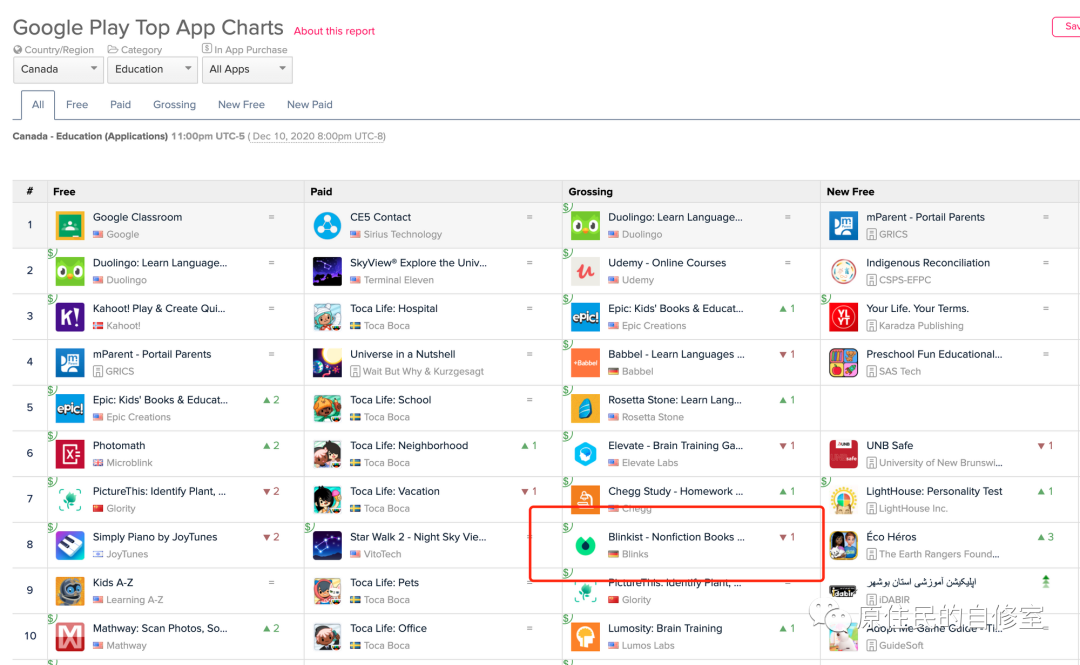This screenshot has width=1080, height=665.
Task: Switch to the New Free tab
Action: (241, 105)
